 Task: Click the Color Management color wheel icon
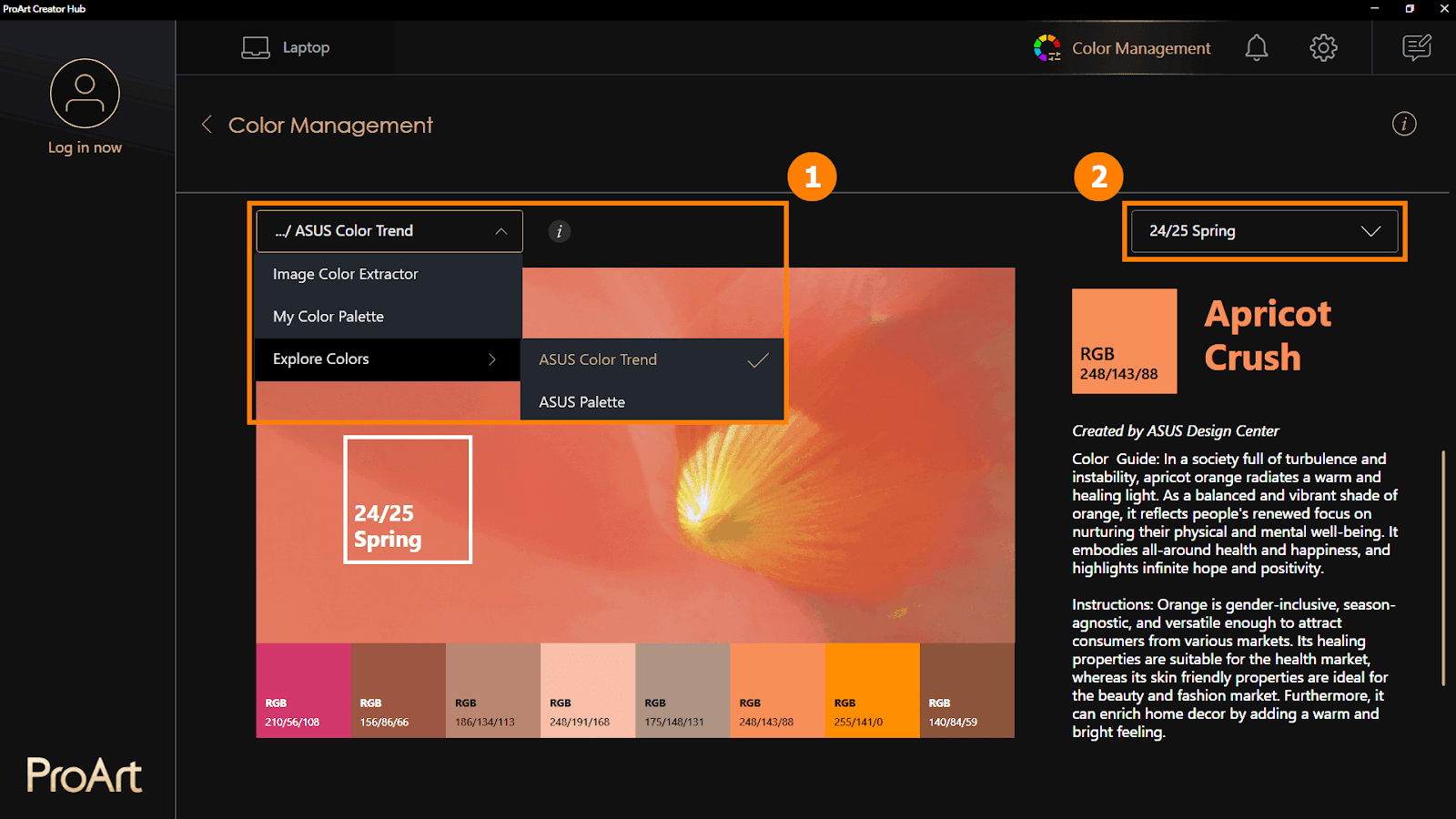pos(1047,47)
